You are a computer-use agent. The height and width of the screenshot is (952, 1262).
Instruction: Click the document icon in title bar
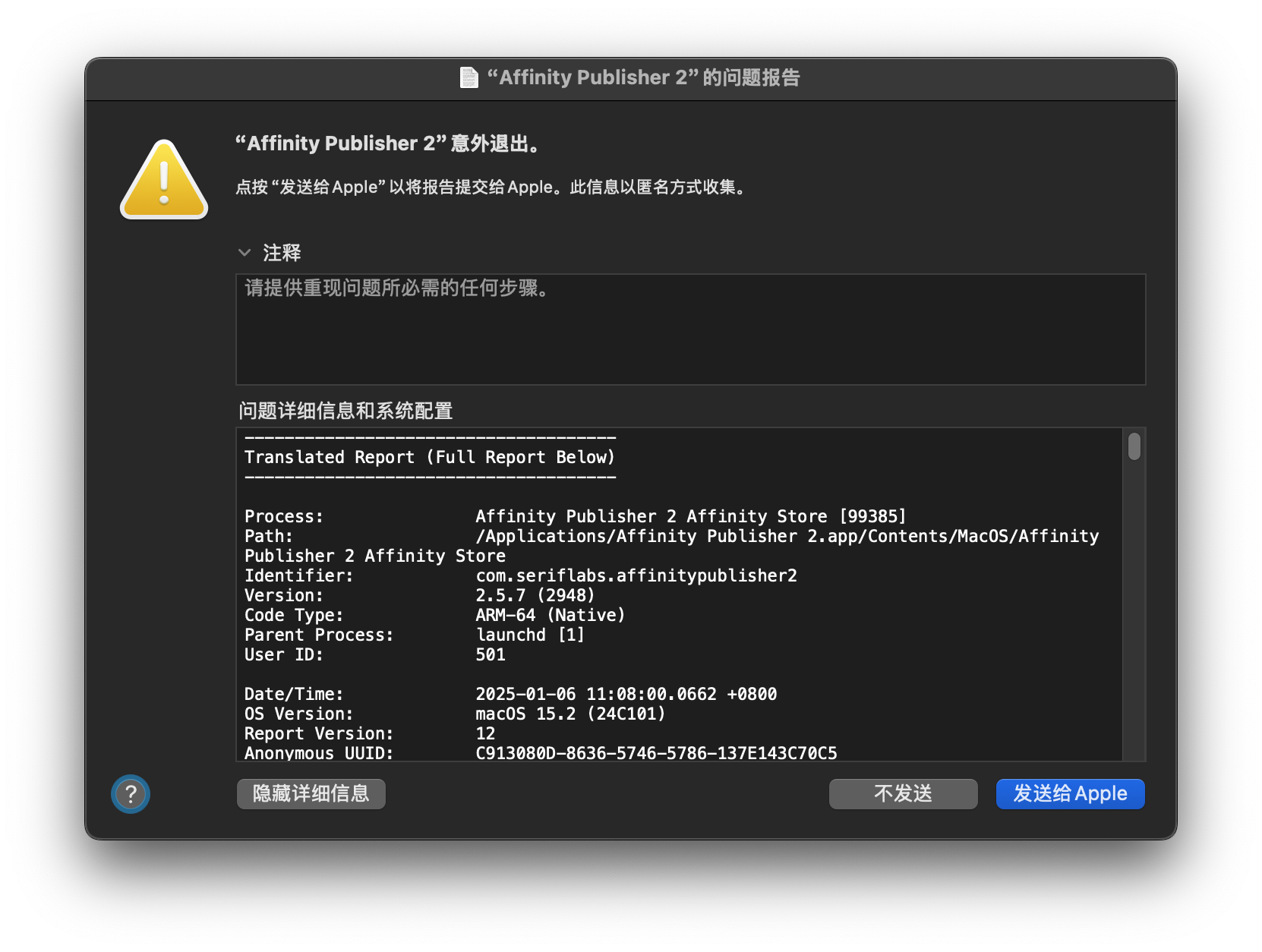point(469,77)
